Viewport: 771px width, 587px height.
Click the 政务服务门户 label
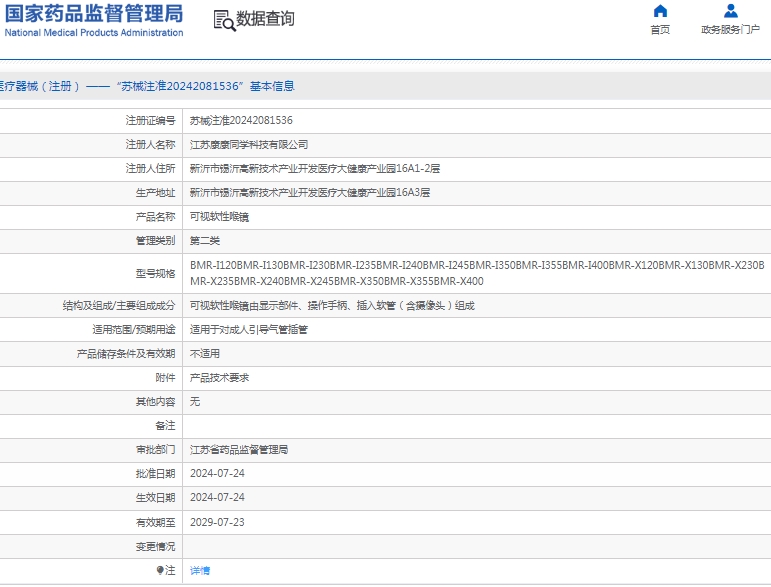point(731,30)
